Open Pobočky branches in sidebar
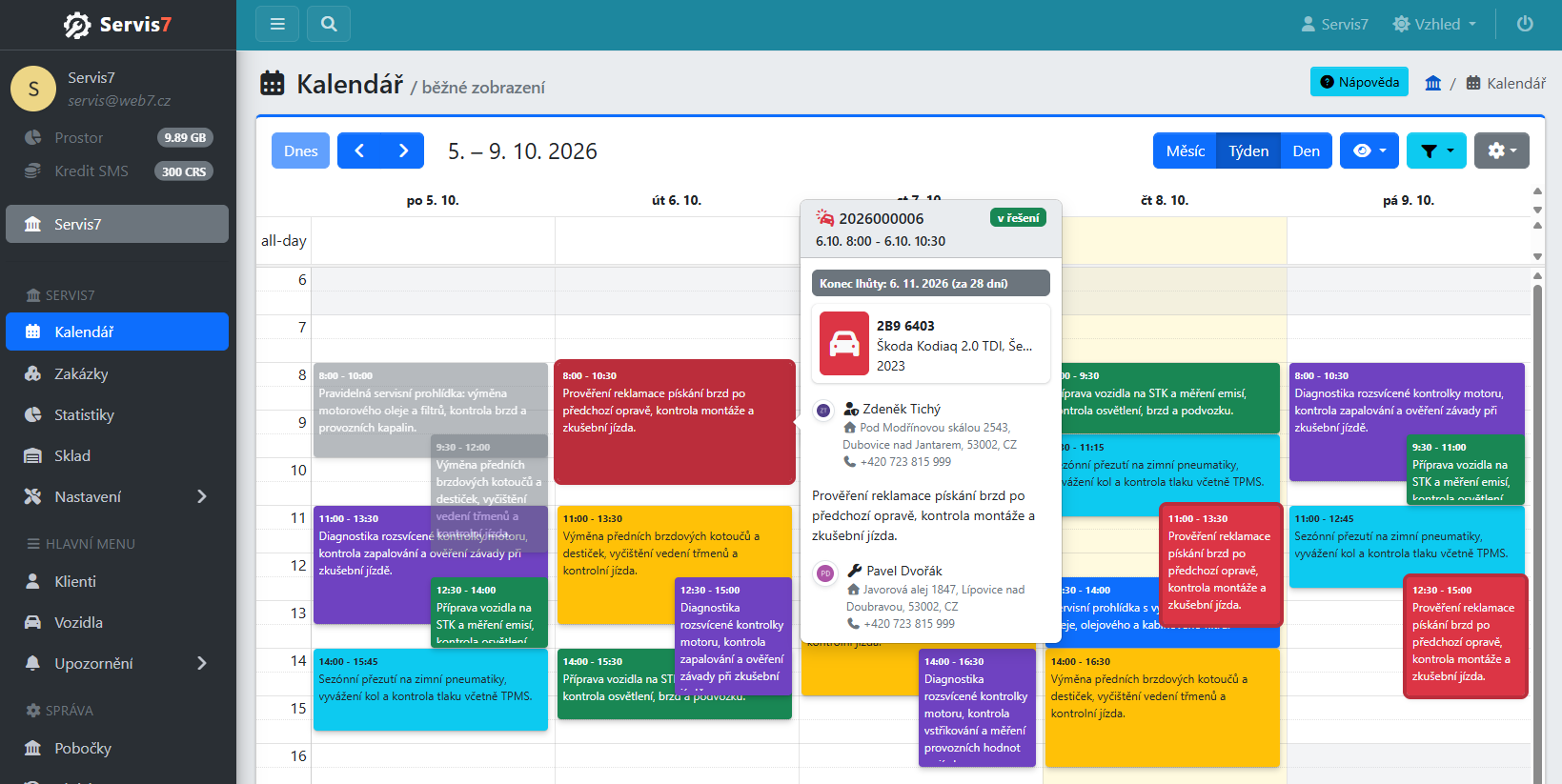 (x=117, y=748)
